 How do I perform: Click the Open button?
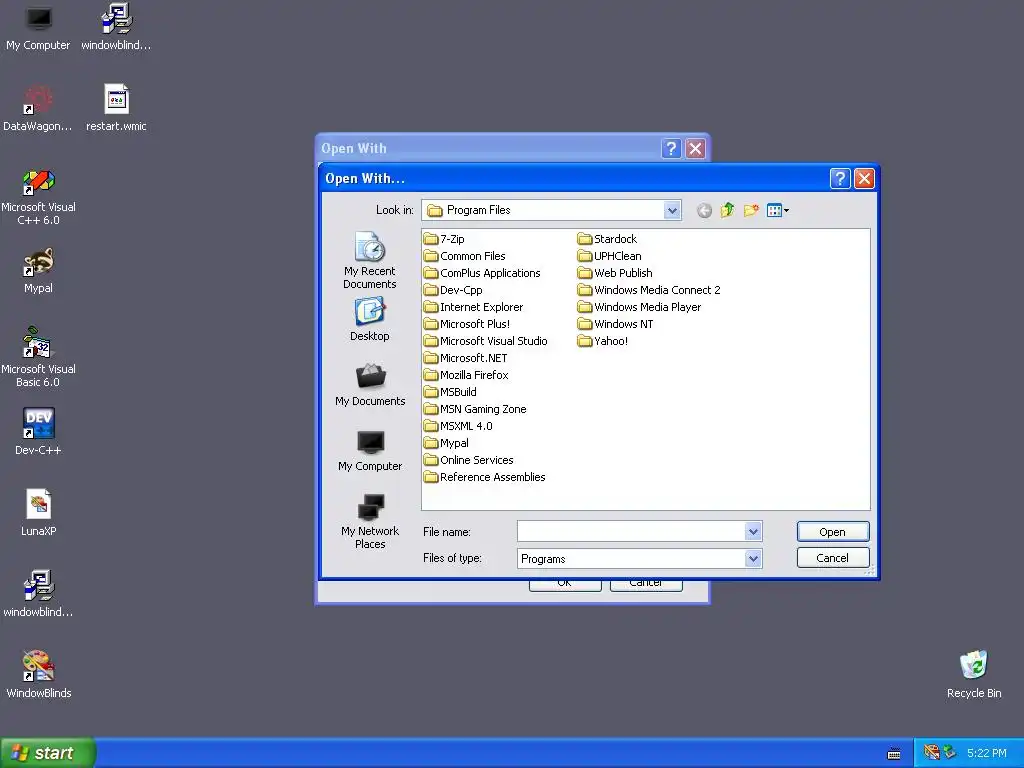pyautogui.click(x=833, y=532)
